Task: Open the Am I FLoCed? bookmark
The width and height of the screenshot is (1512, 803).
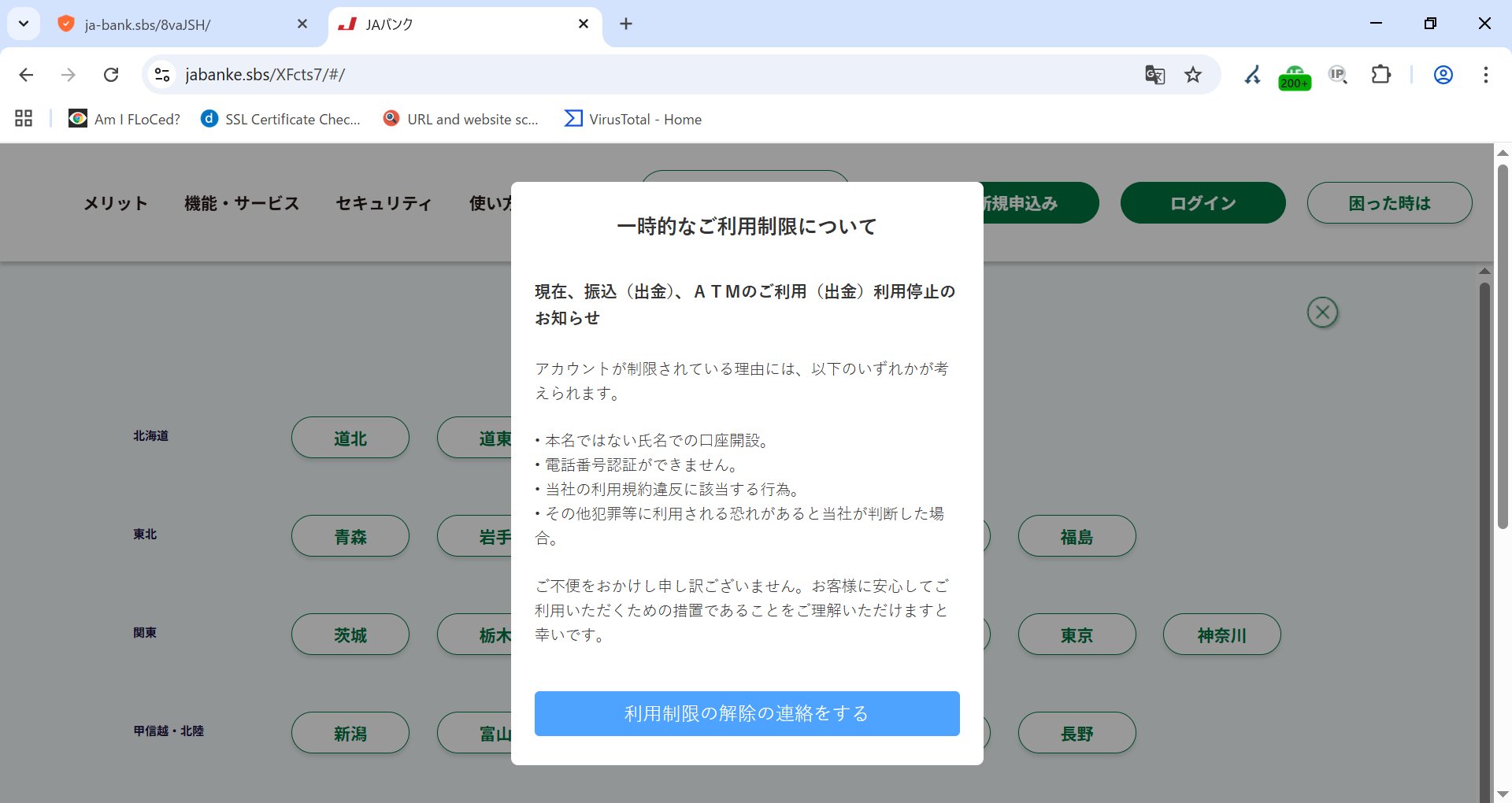Action: [124, 119]
